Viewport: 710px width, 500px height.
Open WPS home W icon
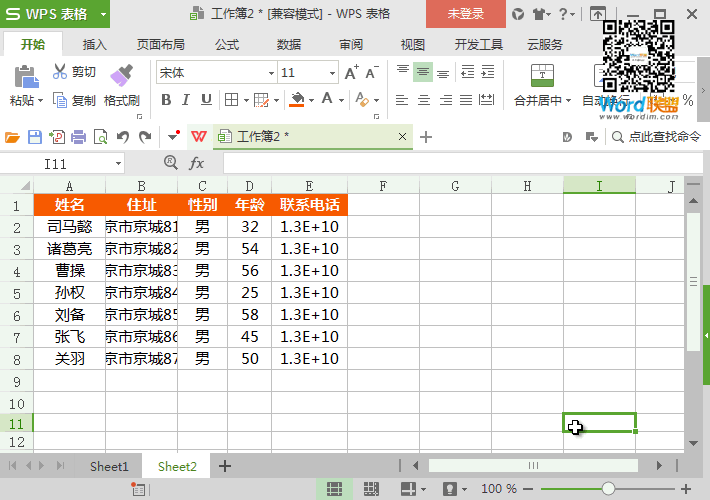[x=199, y=137]
